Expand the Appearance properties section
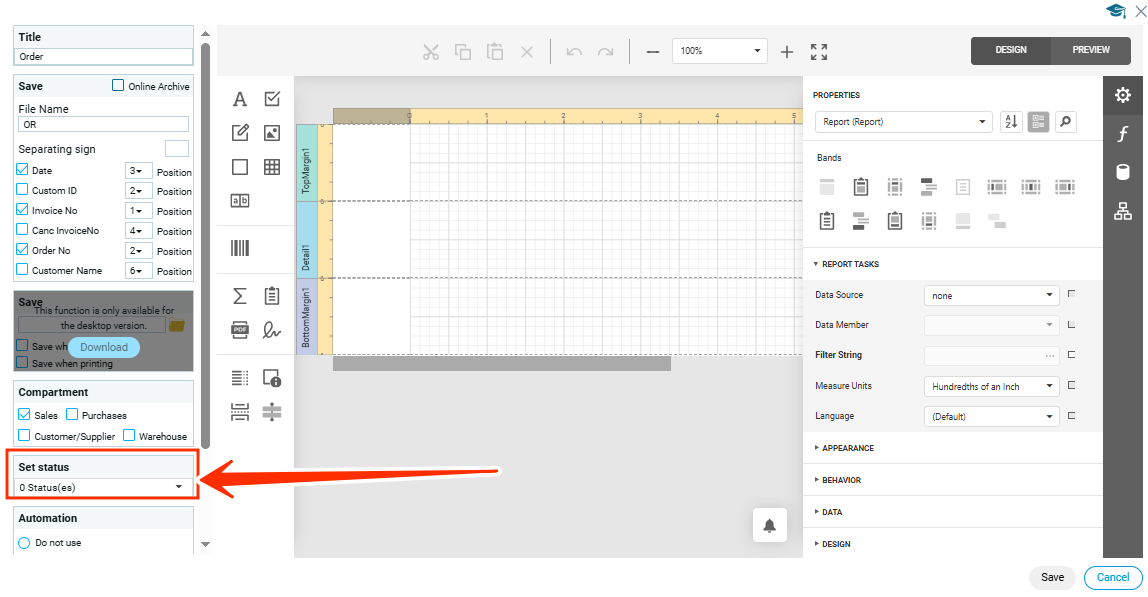Viewport: 1148px width, 597px height. (847, 448)
